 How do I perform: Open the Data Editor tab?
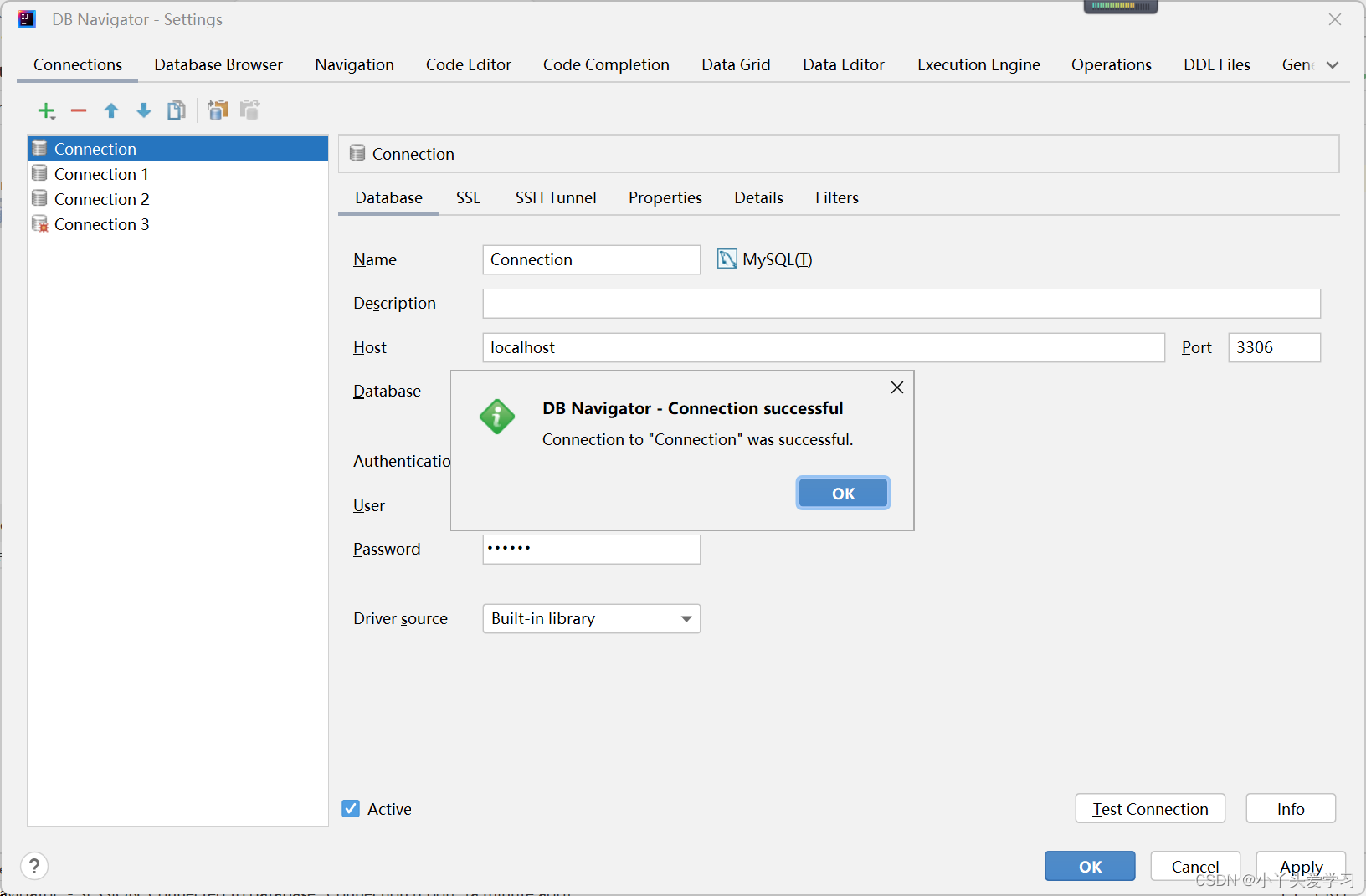pos(844,65)
